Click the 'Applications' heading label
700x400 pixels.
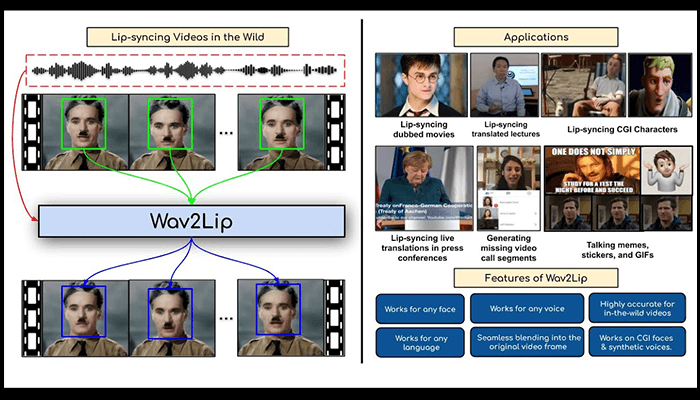coord(524,37)
